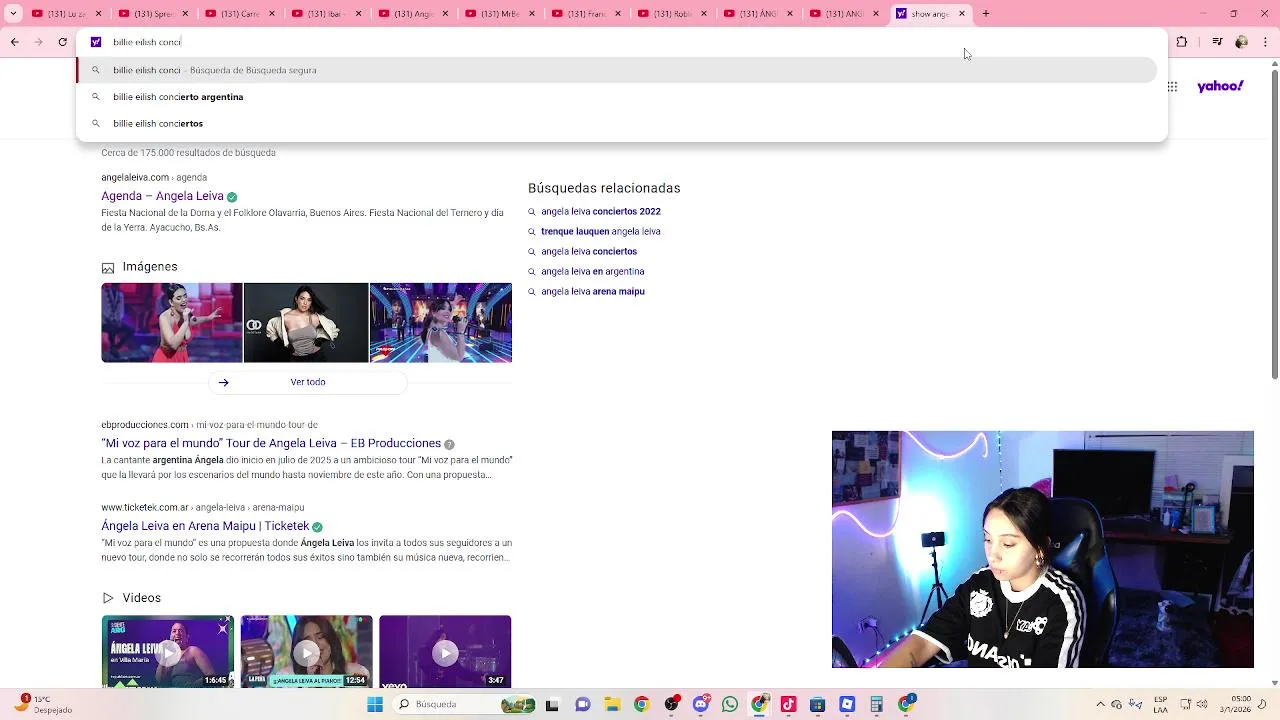
Task: Open the Yahoo apps grid icon
Action: 1172,87
